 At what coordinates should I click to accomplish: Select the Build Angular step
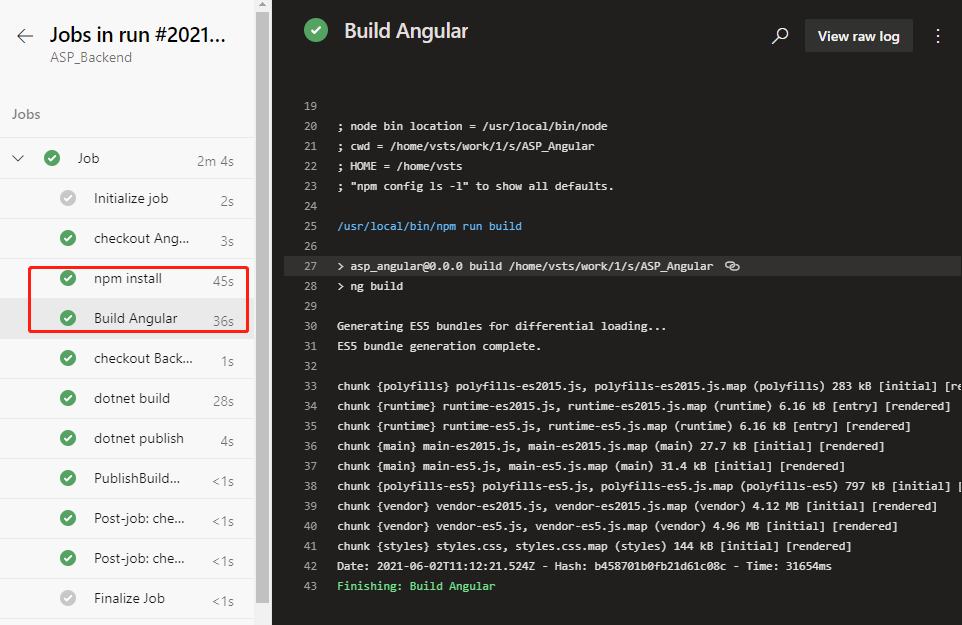click(127, 318)
